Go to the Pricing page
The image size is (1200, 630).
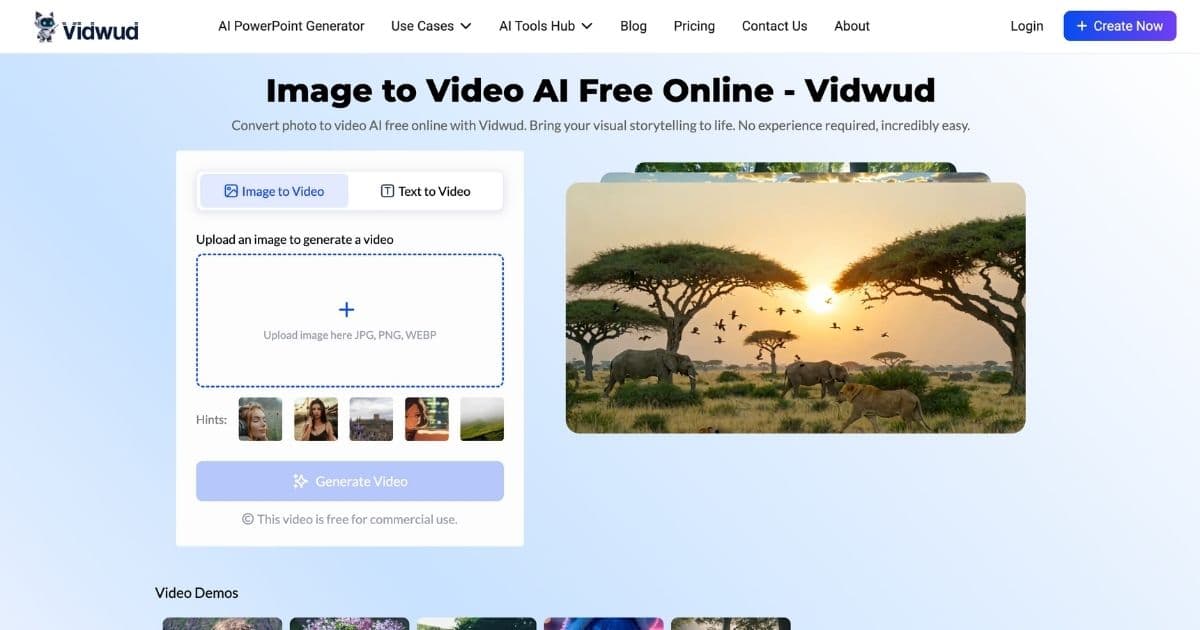pyautogui.click(x=694, y=26)
